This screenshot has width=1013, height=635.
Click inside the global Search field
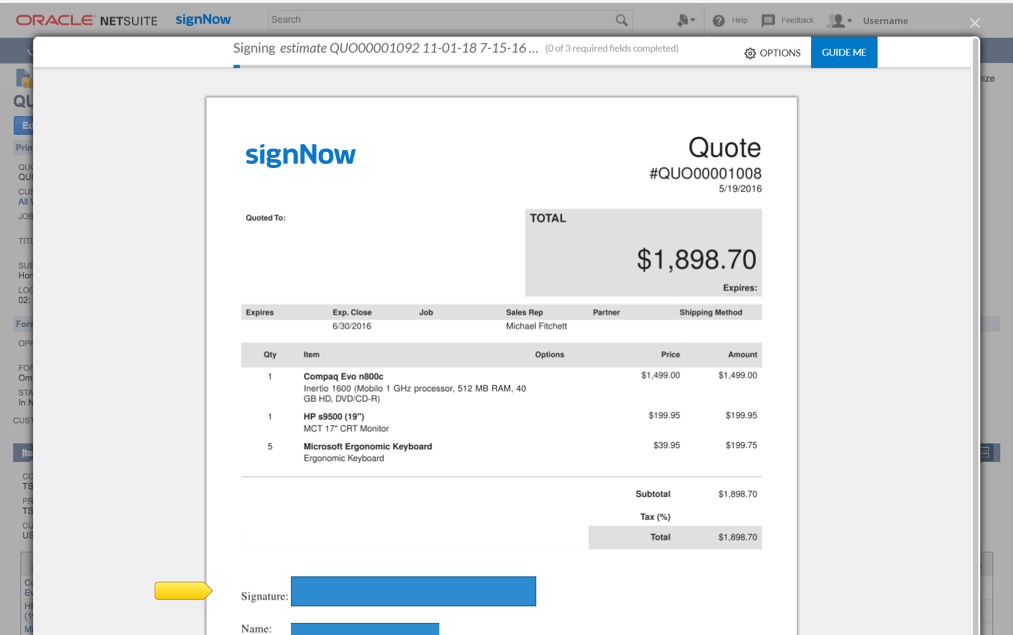coord(440,20)
